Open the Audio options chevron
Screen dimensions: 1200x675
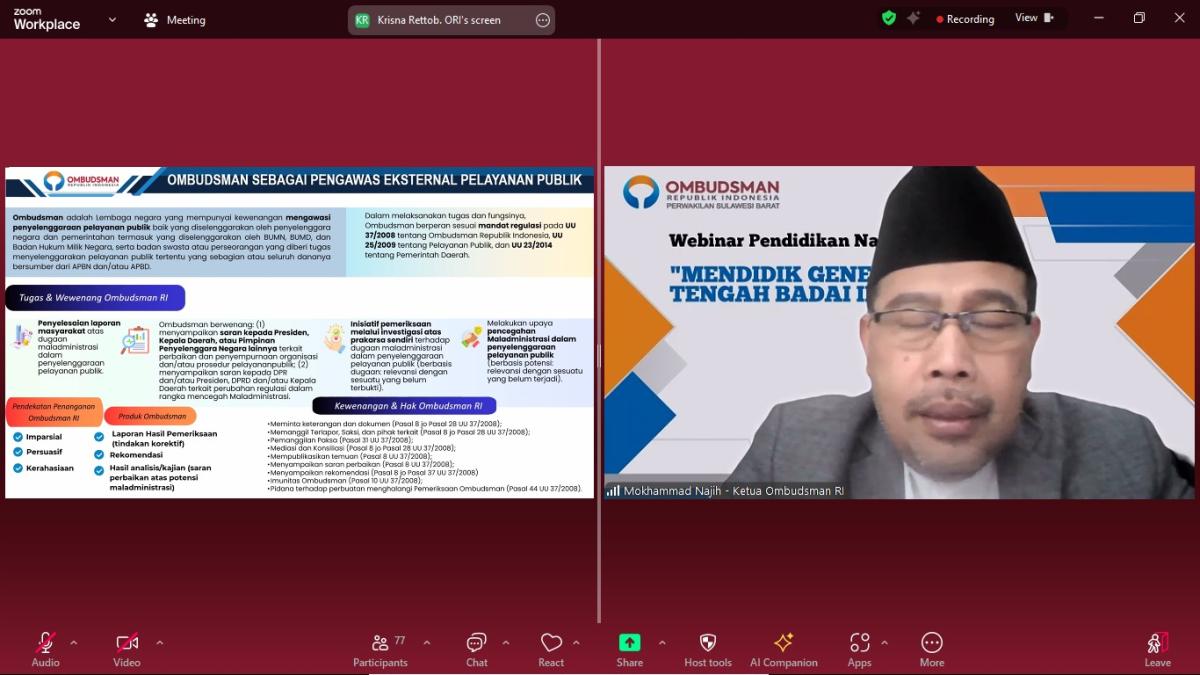pyautogui.click(x=73, y=644)
